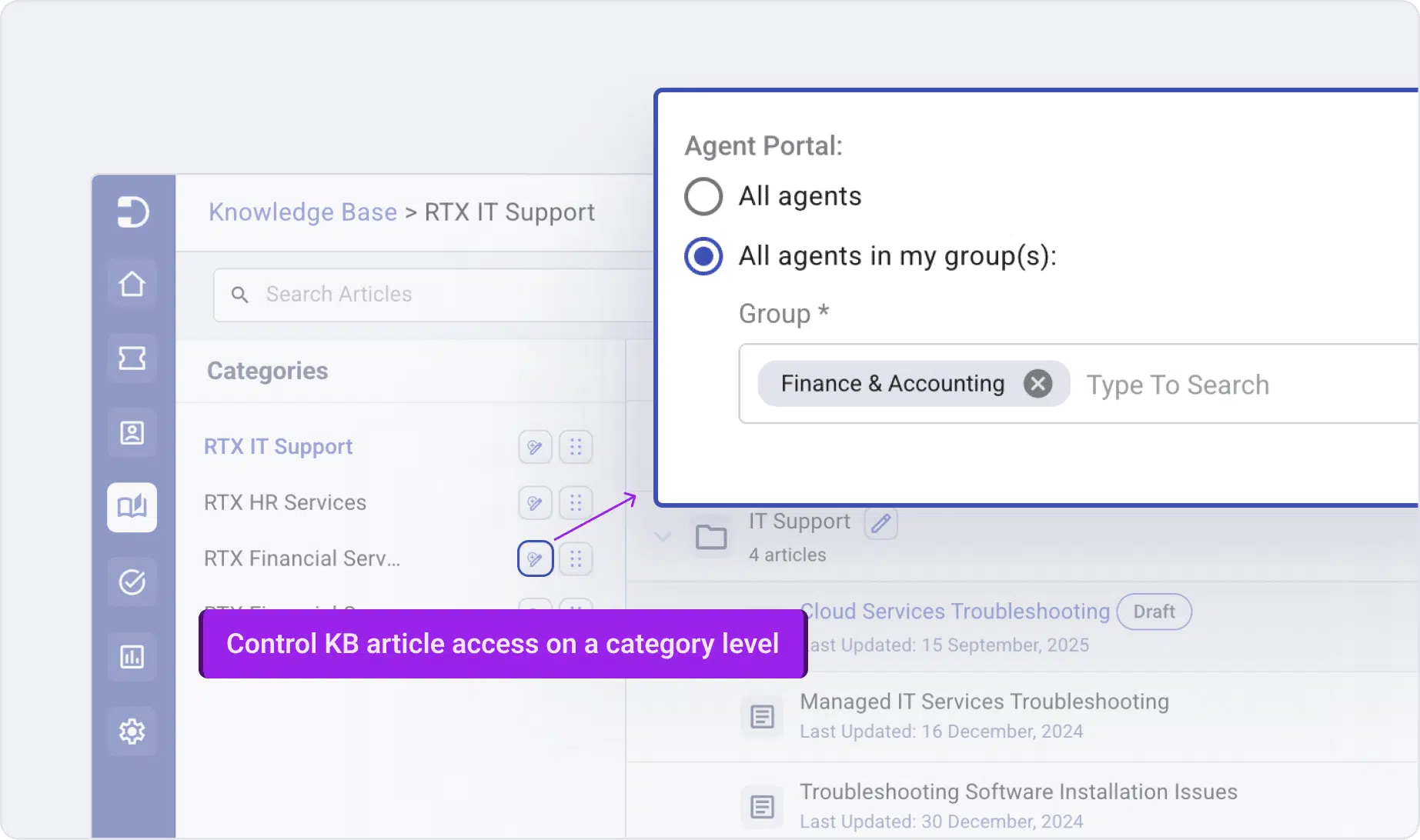1420x840 pixels.
Task: Open the Settings gear icon in sidebar
Action: click(132, 731)
